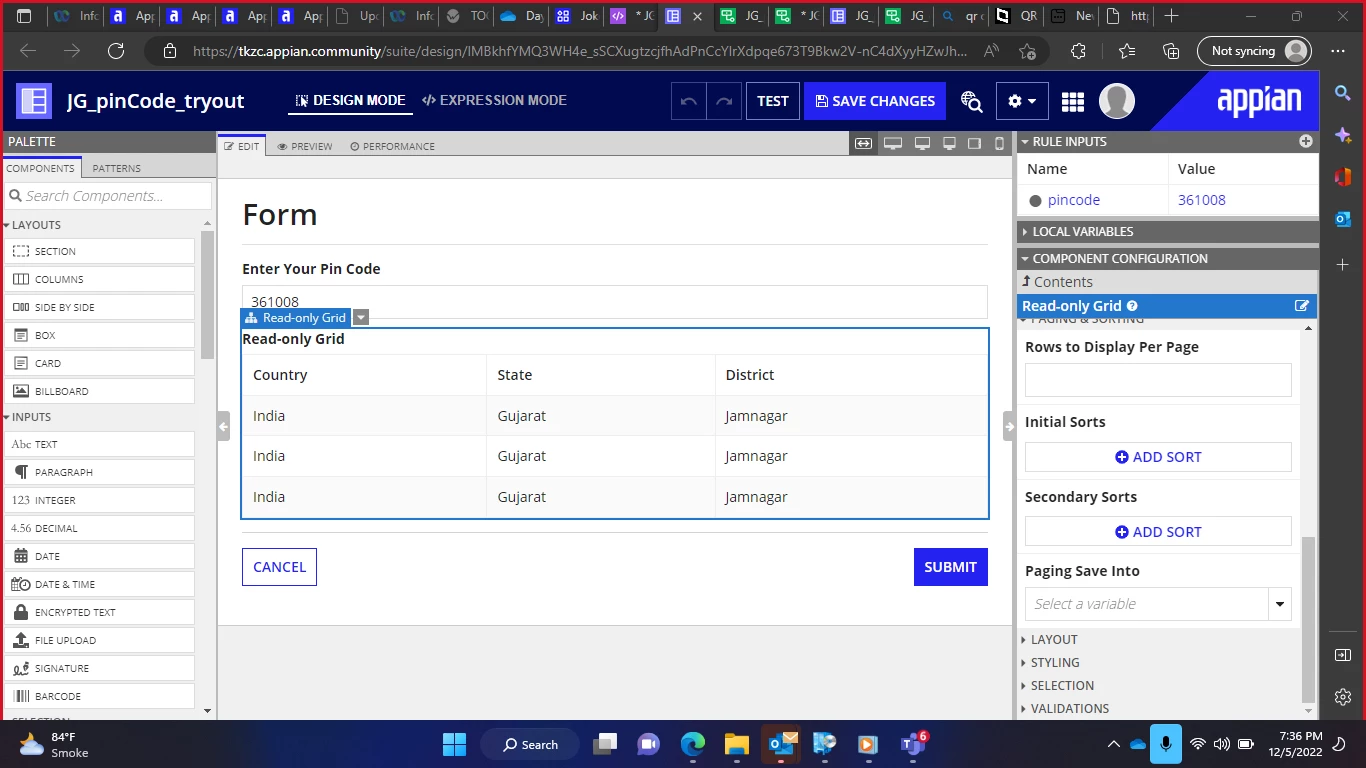The width and height of the screenshot is (1366, 768).
Task: Select the Columns layout component
Action: (x=100, y=279)
